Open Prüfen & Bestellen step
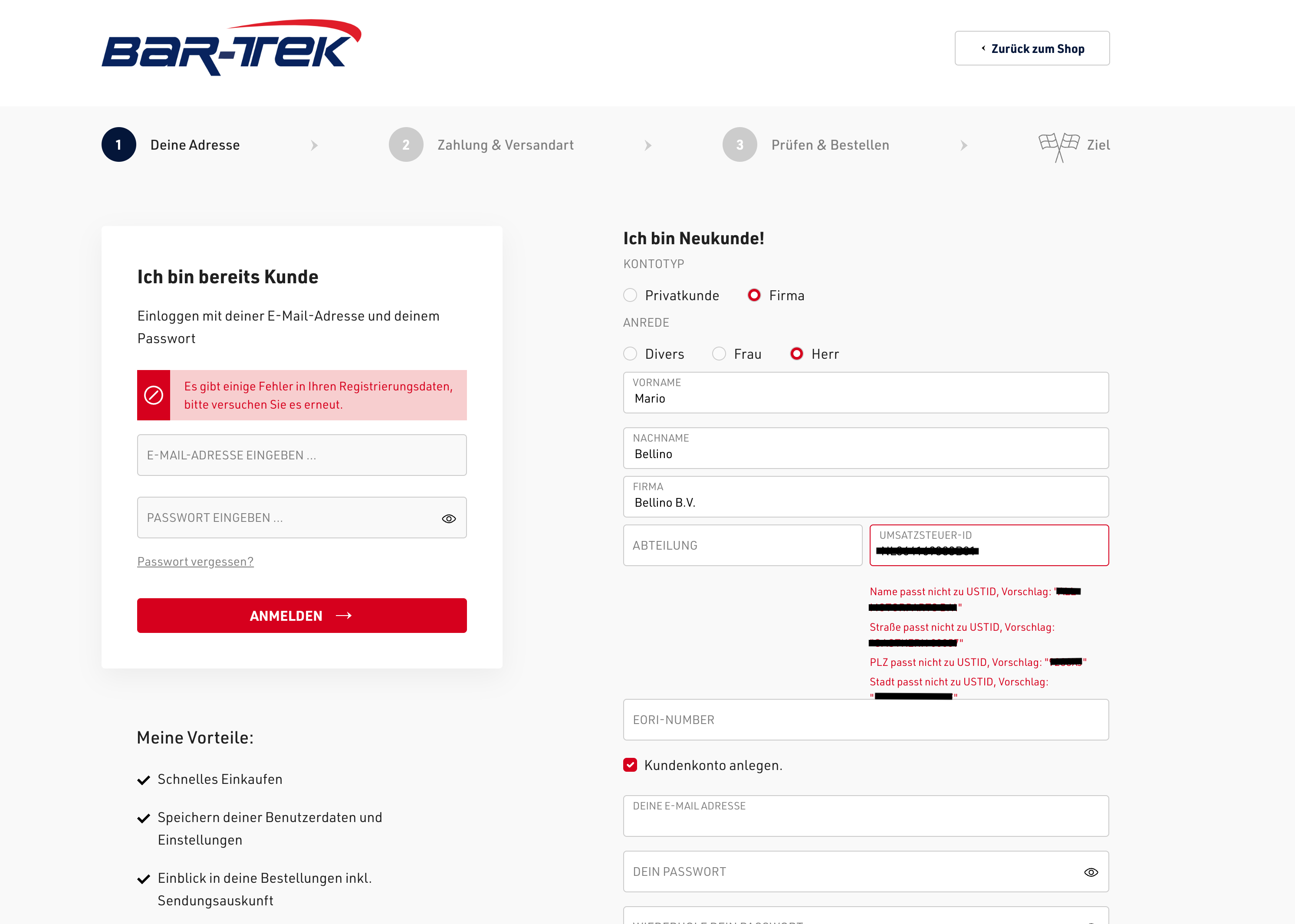 [830, 145]
